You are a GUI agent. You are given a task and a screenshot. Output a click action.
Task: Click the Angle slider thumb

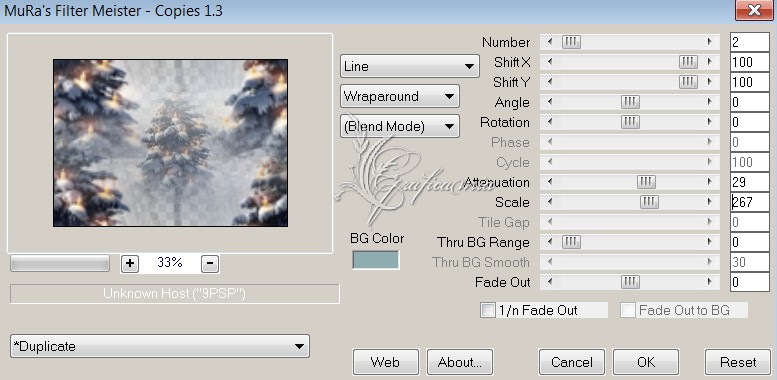click(x=630, y=102)
